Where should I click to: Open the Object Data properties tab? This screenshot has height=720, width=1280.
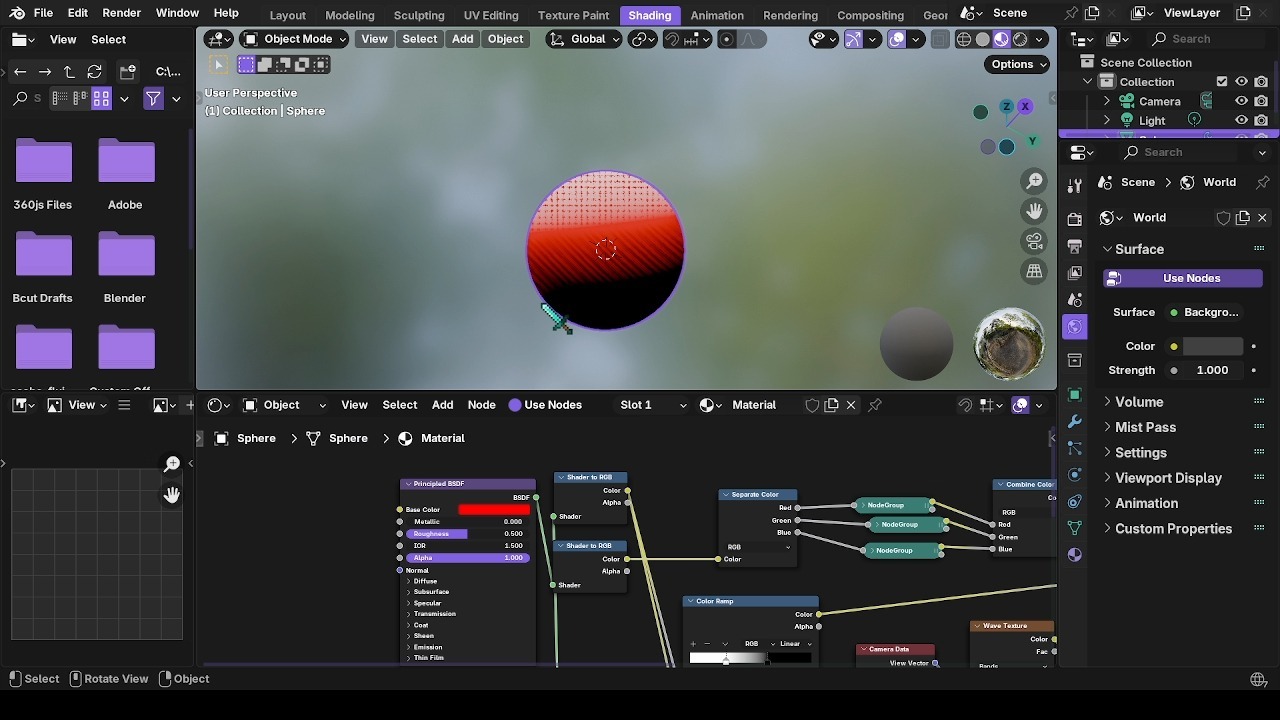coord(1074,527)
